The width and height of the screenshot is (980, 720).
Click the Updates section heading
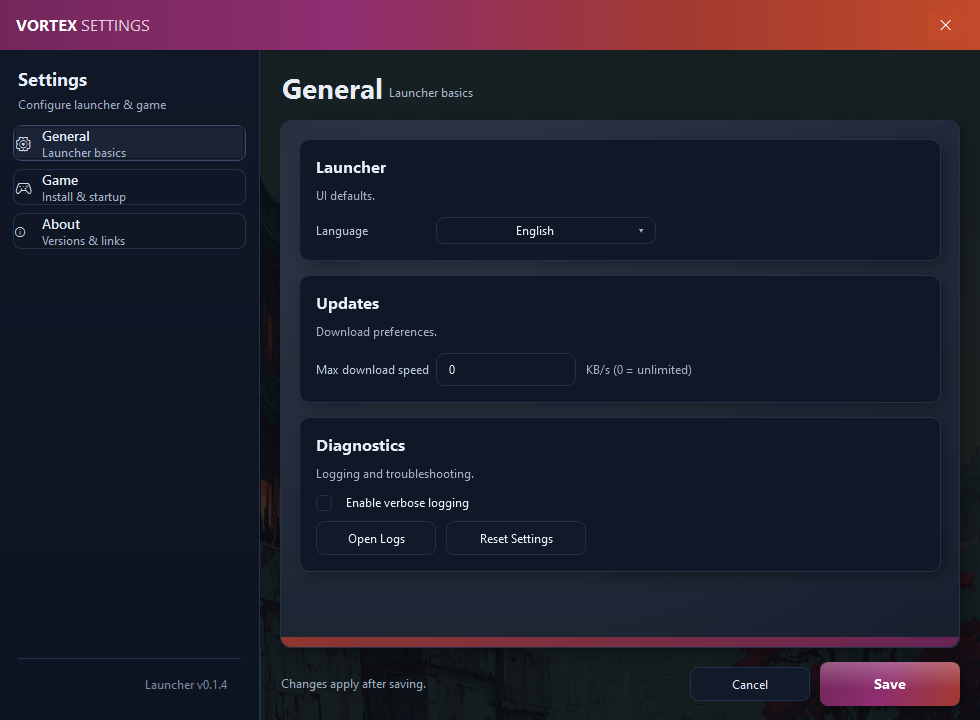click(x=347, y=303)
